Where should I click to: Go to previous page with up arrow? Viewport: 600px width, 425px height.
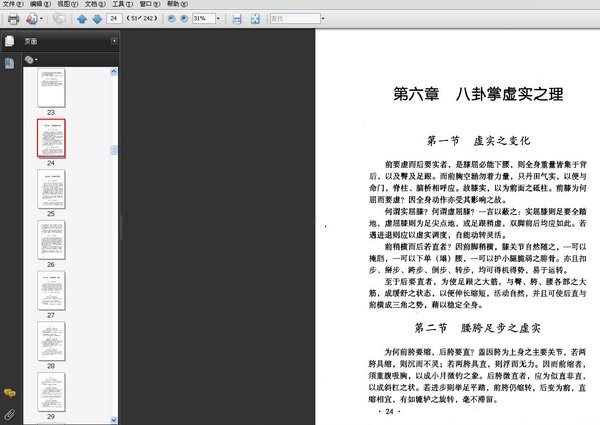(x=82, y=18)
